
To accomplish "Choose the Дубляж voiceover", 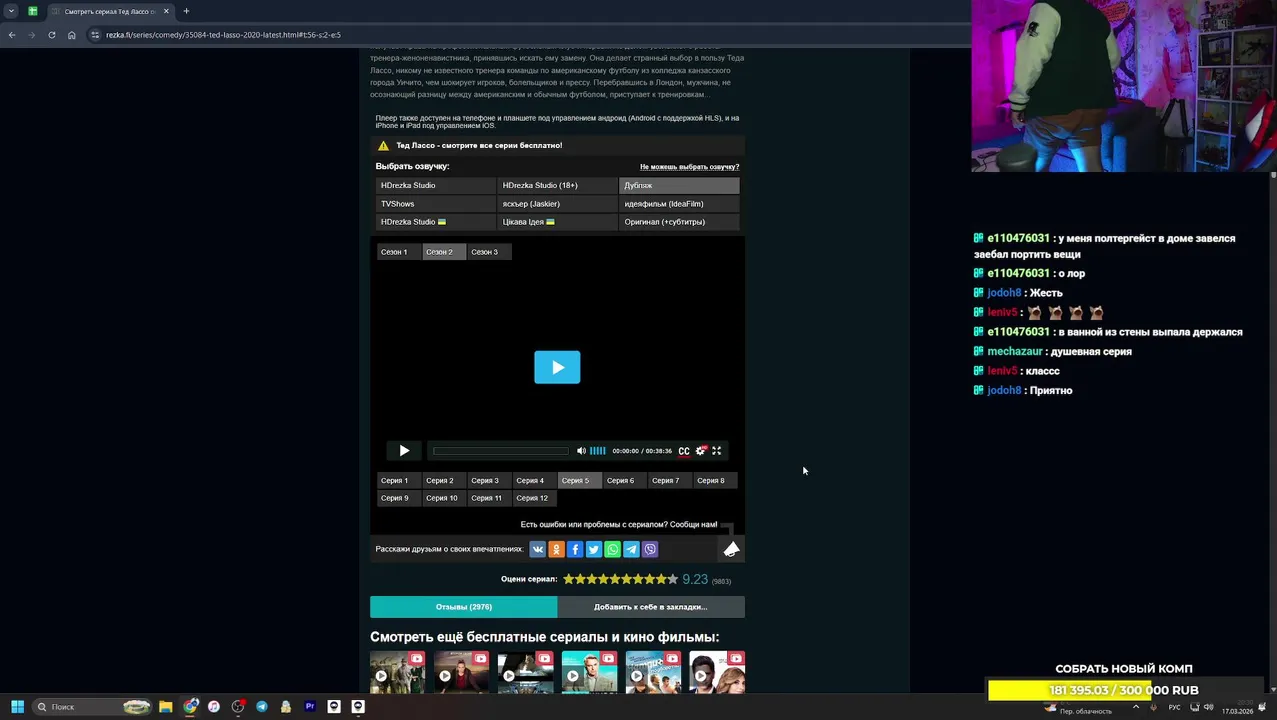I will tap(679, 185).
